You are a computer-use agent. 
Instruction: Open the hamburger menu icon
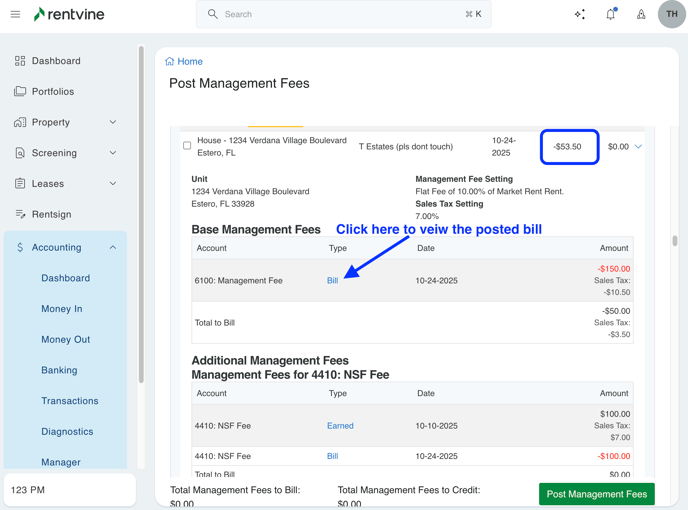pos(15,14)
